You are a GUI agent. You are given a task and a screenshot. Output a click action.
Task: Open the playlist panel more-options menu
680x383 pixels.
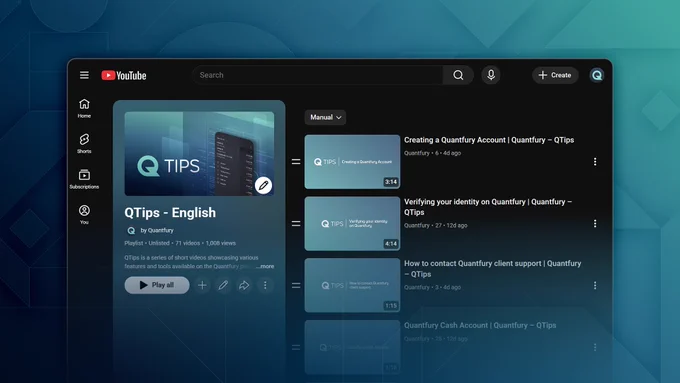coord(265,285)
